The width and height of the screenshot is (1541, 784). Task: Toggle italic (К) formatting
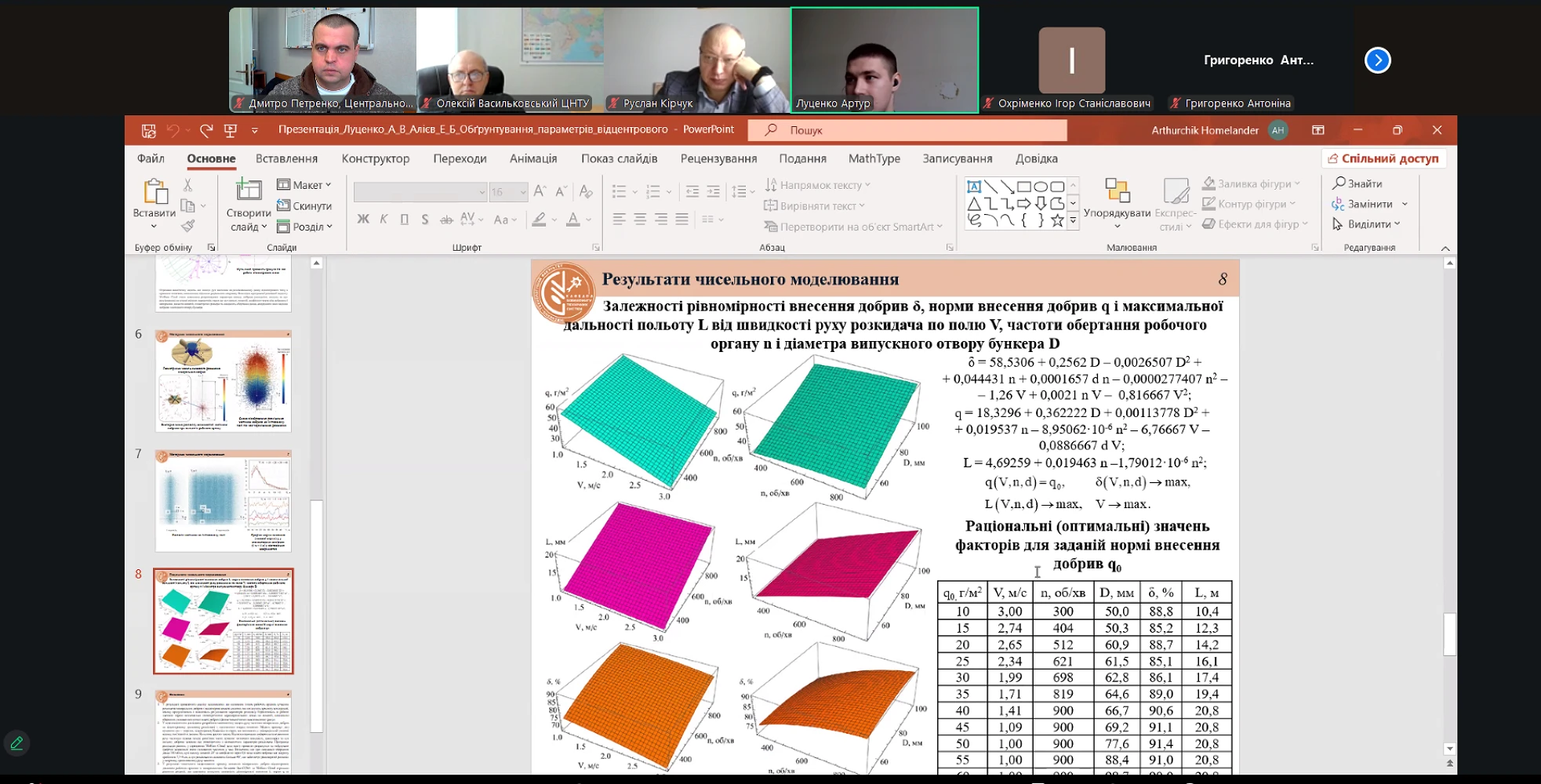pos(383,220)
